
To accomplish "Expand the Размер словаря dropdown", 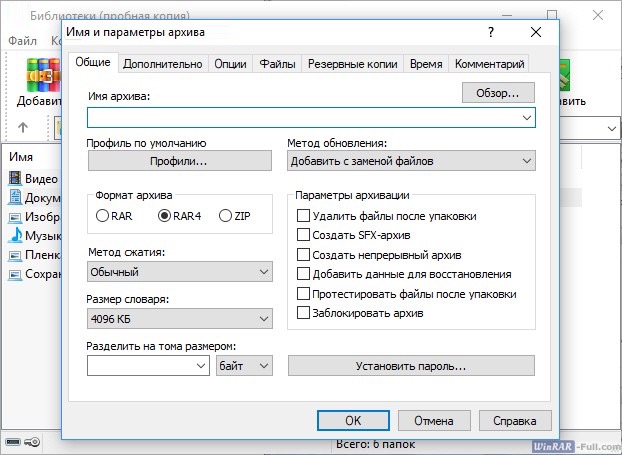I will (x=180, y=319).
